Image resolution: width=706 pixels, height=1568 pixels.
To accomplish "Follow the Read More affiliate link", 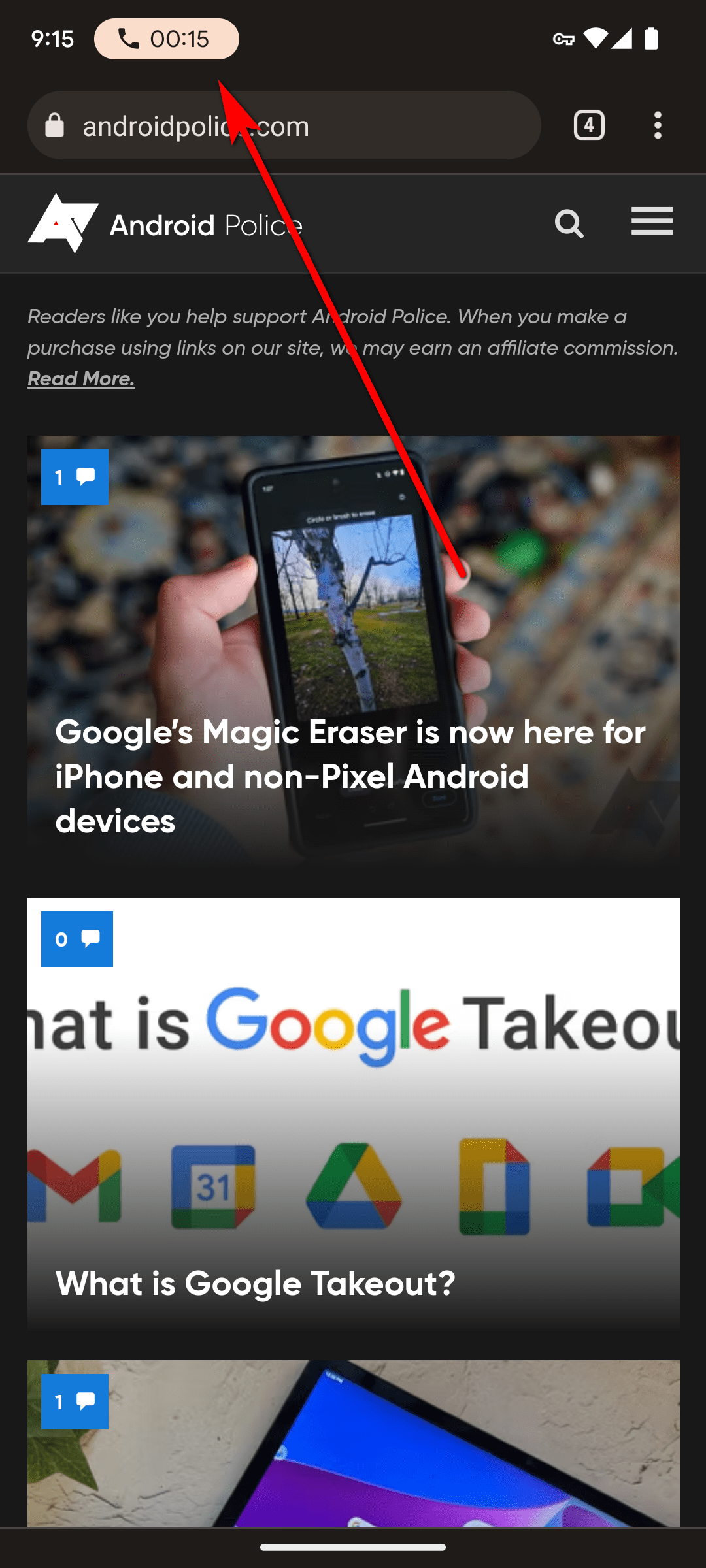I will click(x=81, y=379).
